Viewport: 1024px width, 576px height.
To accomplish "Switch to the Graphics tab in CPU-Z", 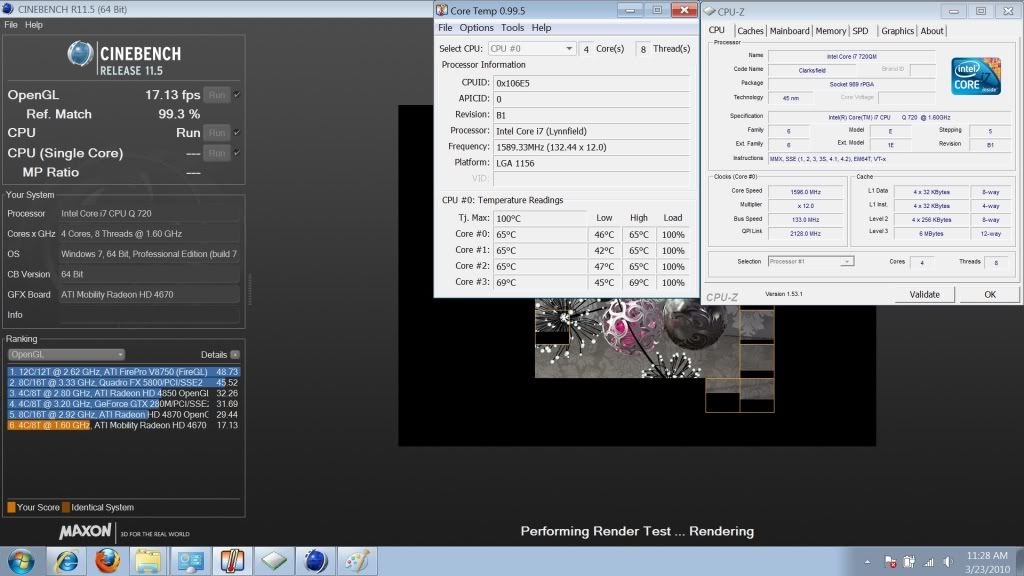I will point(897,31).
